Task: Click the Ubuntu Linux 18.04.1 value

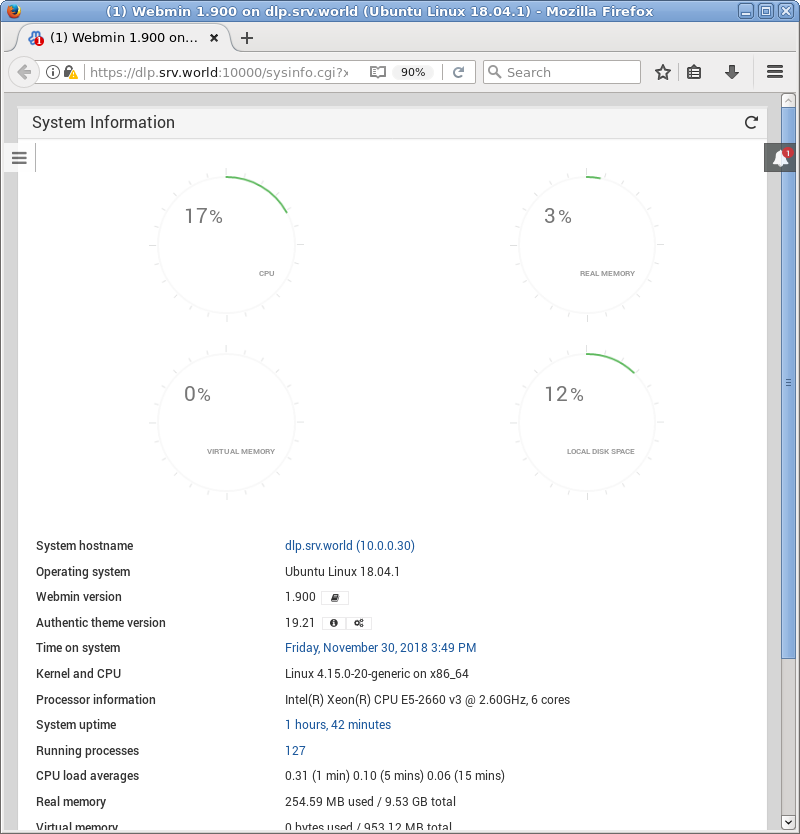Action: tap(342, 572)
